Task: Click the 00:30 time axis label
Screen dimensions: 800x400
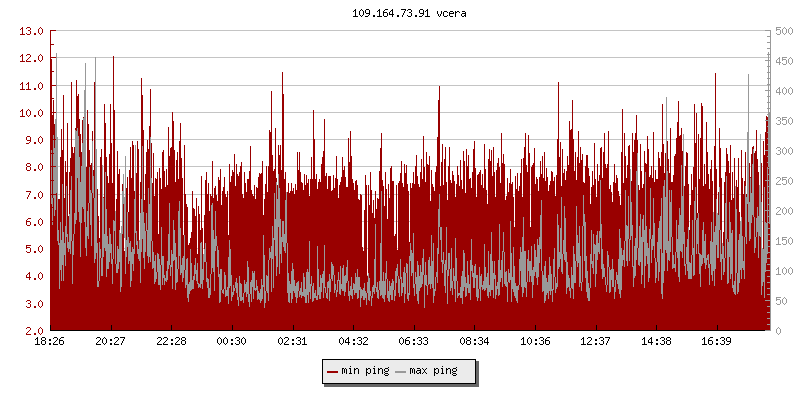Action: [x=231, y=341]
